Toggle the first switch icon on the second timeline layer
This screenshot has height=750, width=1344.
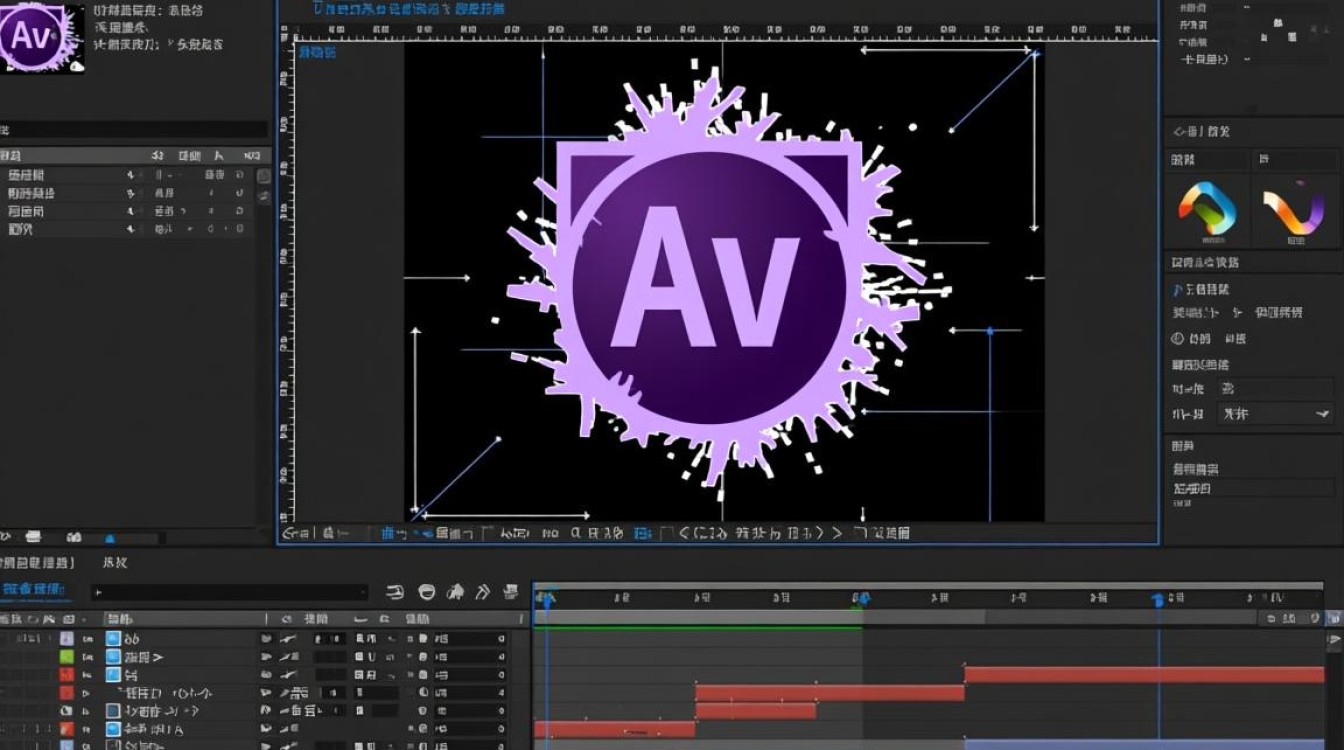point(266,657)
